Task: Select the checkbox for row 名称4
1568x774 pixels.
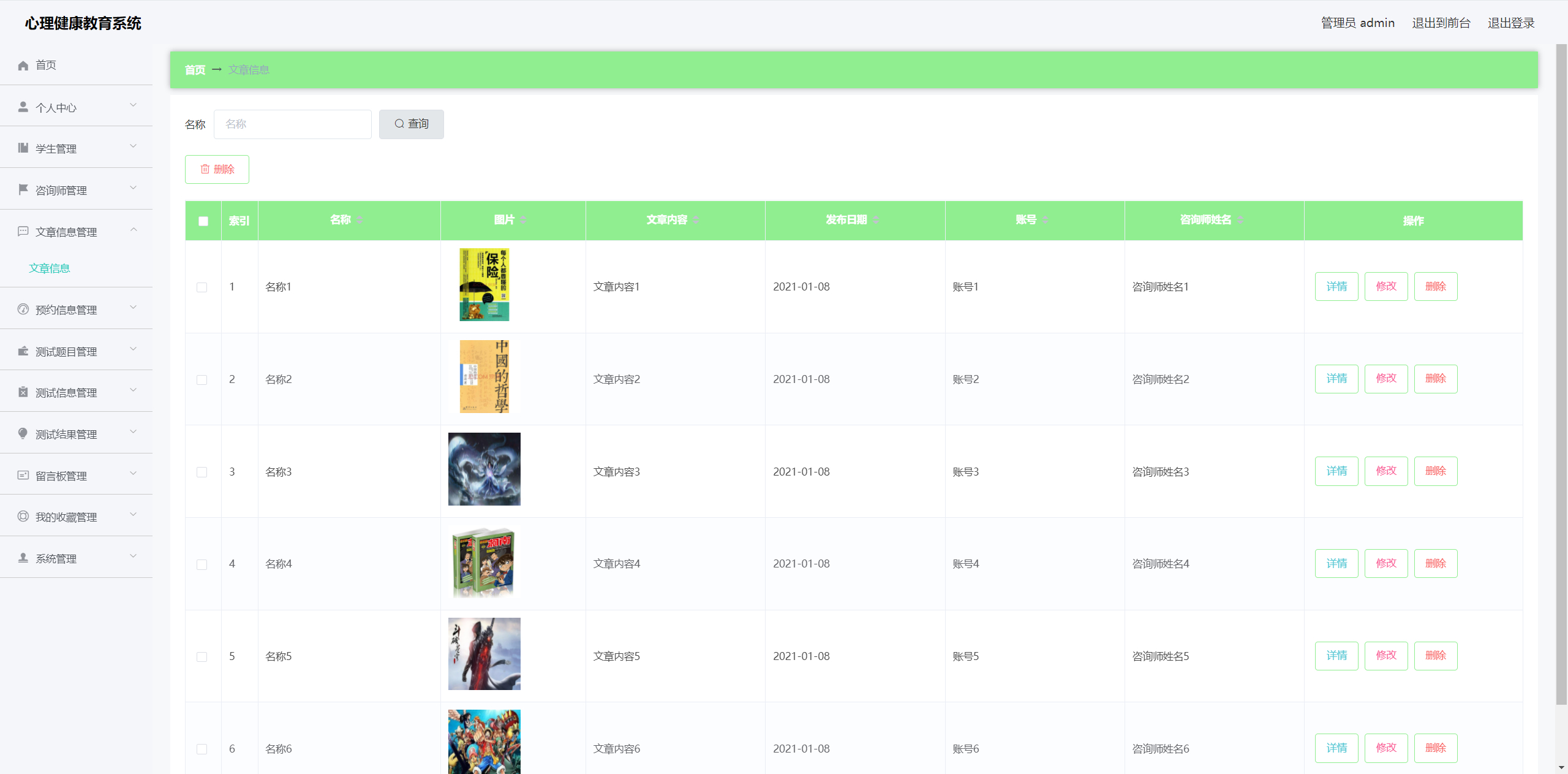Action: pyautogui.click(x=202, y=564)
